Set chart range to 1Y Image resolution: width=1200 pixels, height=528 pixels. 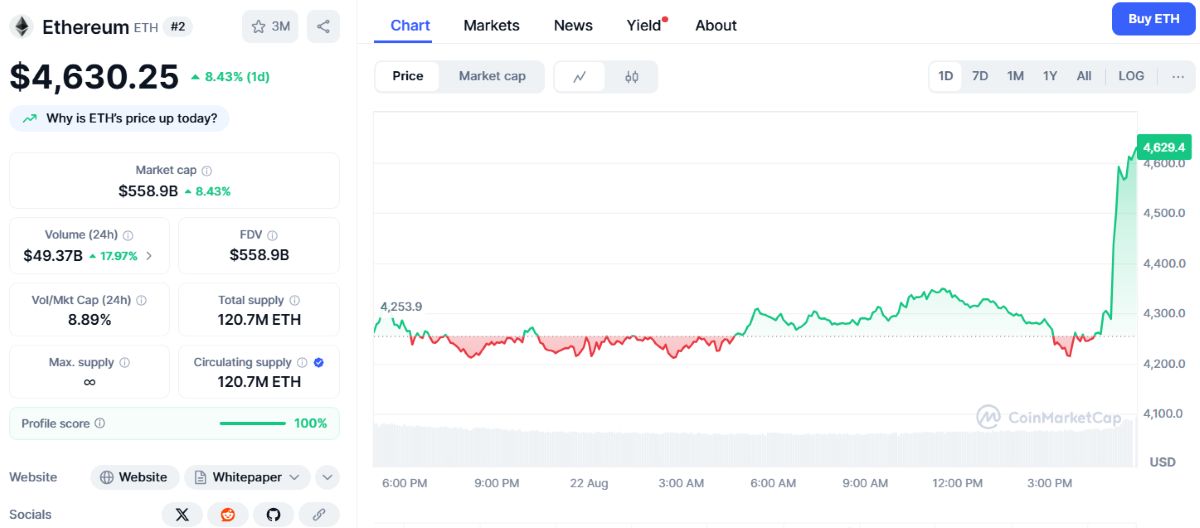(x=1050, y=76)
